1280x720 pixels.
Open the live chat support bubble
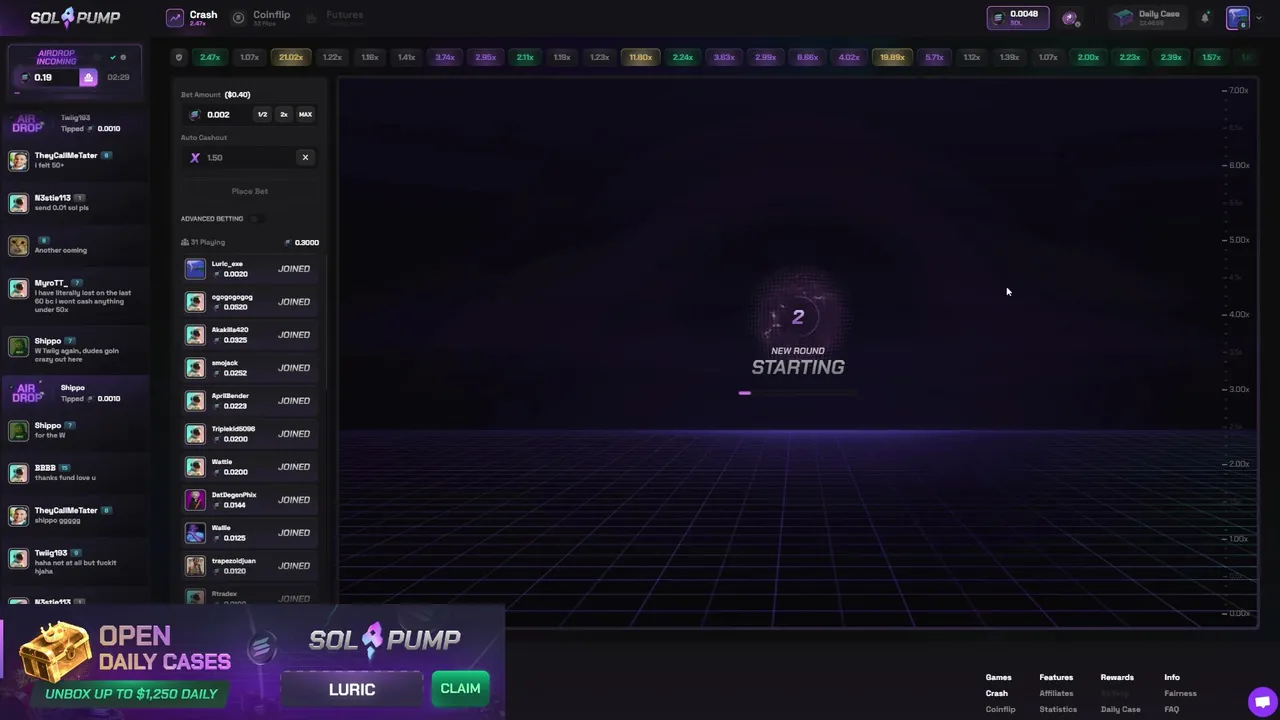(1262, 701)
